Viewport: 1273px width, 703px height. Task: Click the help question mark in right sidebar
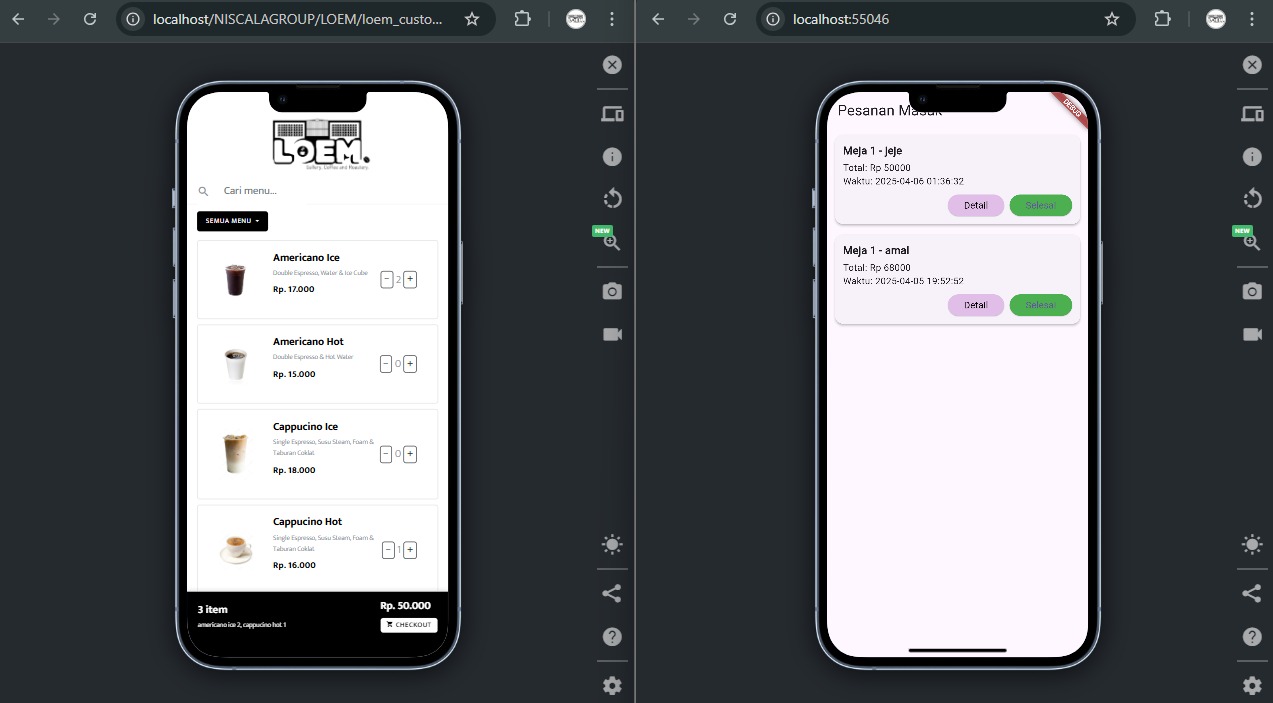point(1251,637)
